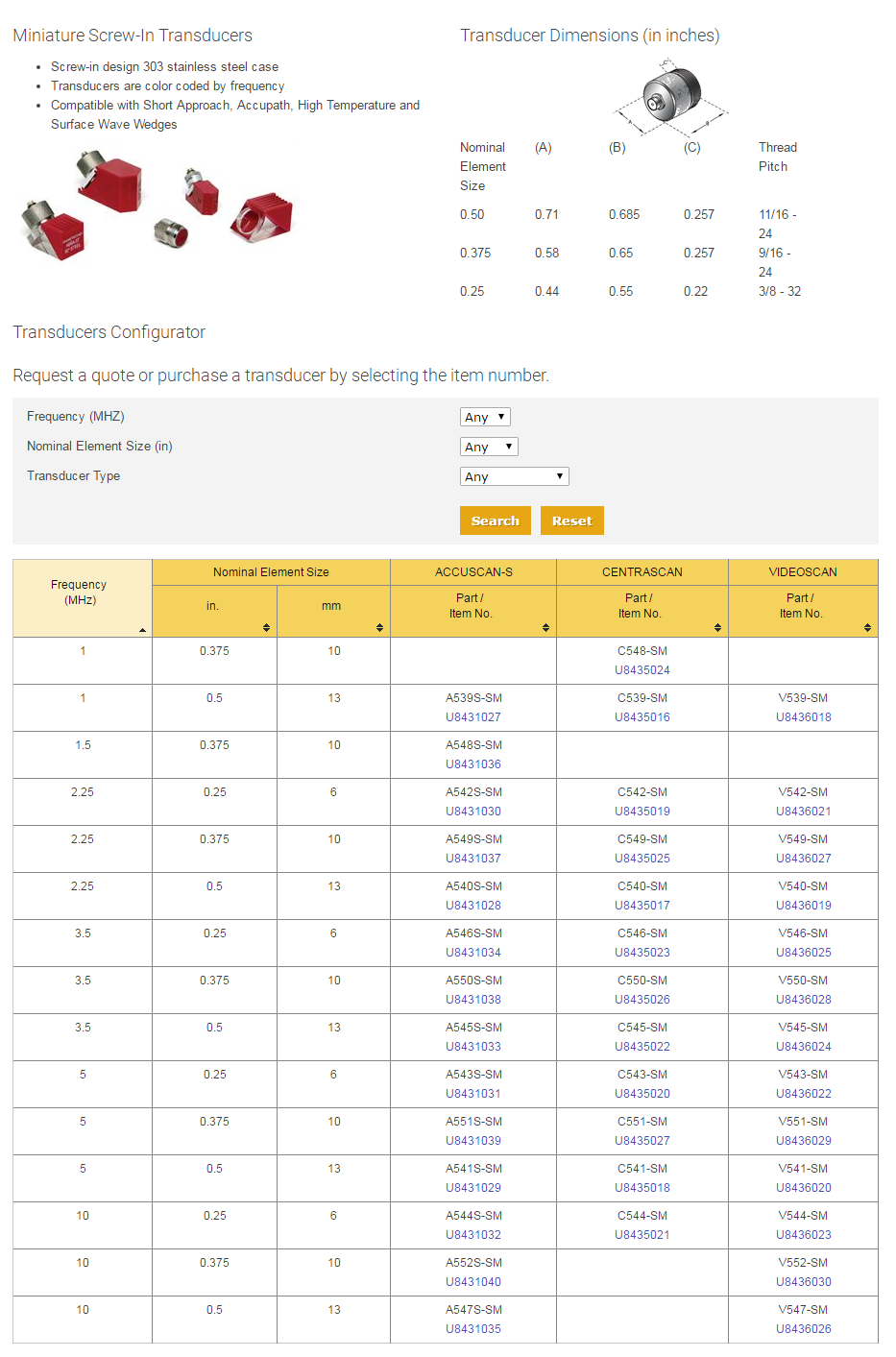896x1357 pixels.
Task: Sort by inches column arrow
Action: (x=266, y=627)
